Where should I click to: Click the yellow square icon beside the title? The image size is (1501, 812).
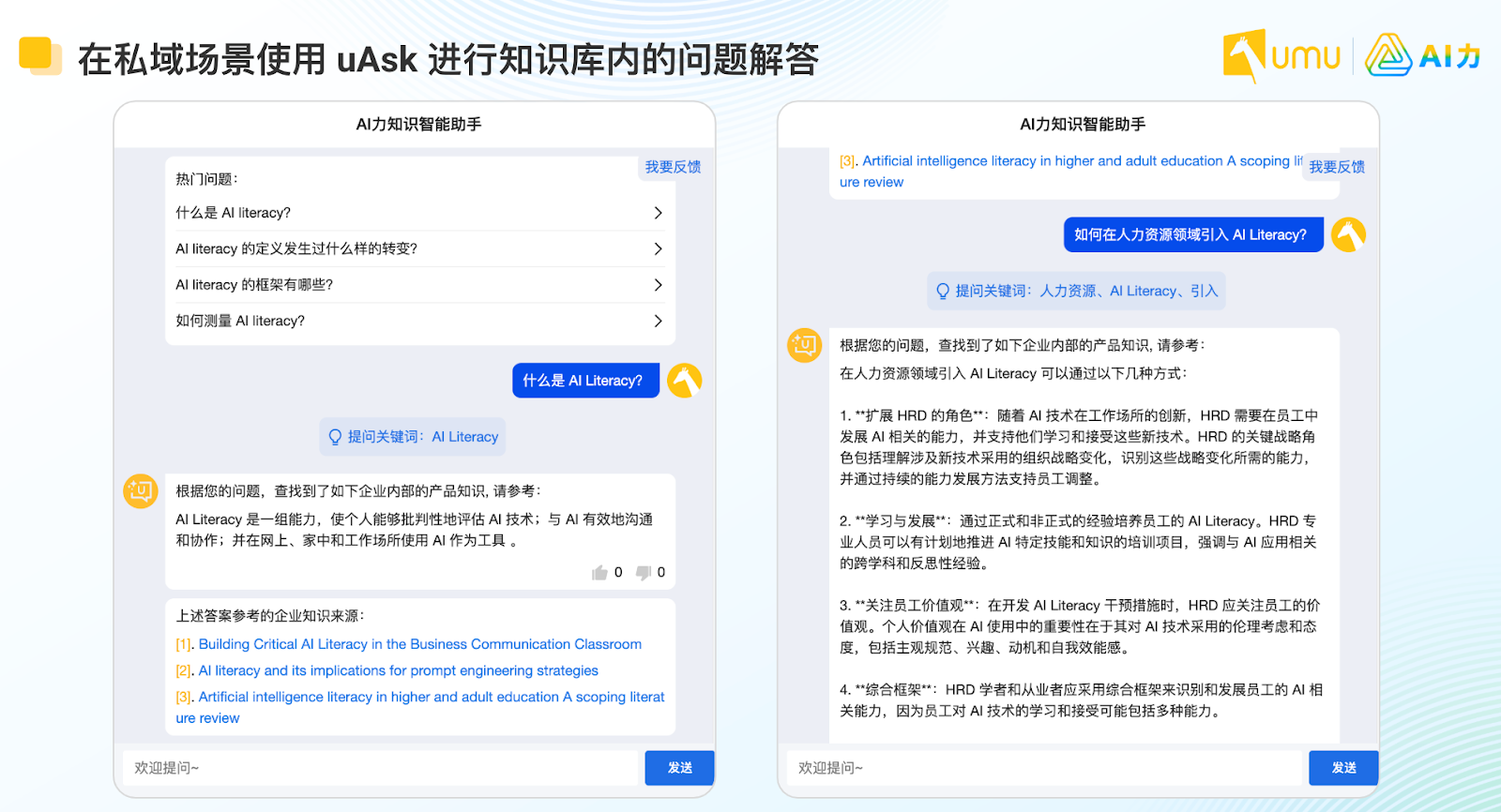(40, 55)
